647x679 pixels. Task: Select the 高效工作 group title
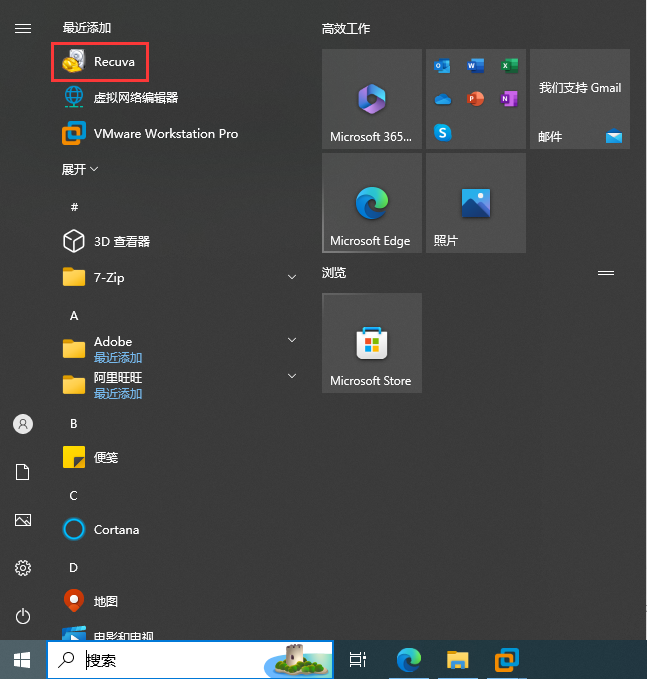coord(346,29)
